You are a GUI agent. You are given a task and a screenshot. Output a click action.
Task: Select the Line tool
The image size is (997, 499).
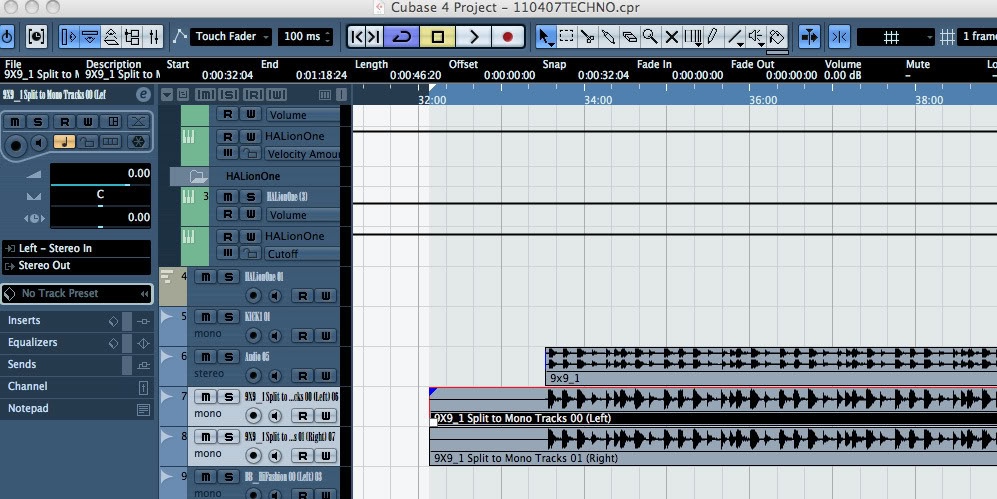735,37
